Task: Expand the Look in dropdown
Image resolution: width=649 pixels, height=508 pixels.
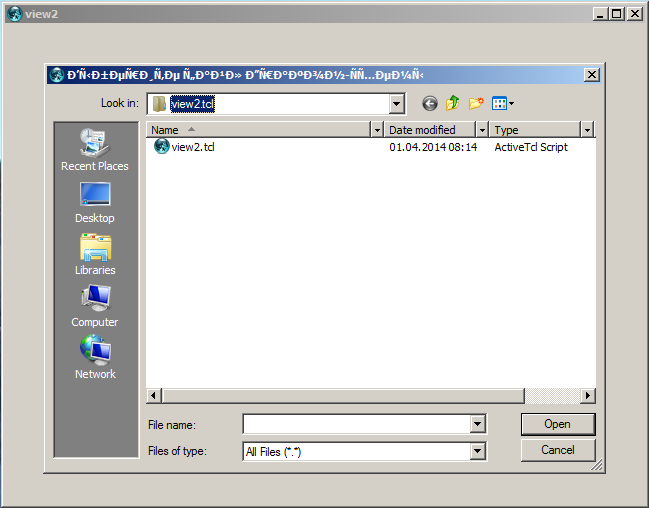Action: tap(397, 103)
